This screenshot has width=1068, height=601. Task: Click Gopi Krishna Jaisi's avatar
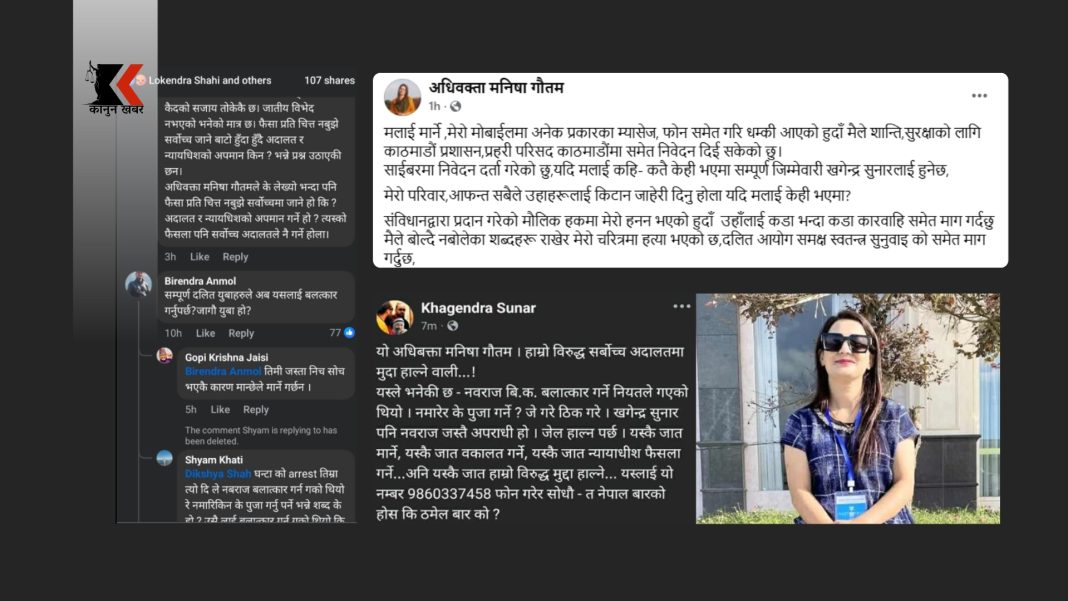pyautogui.click(x=165, y=355)
